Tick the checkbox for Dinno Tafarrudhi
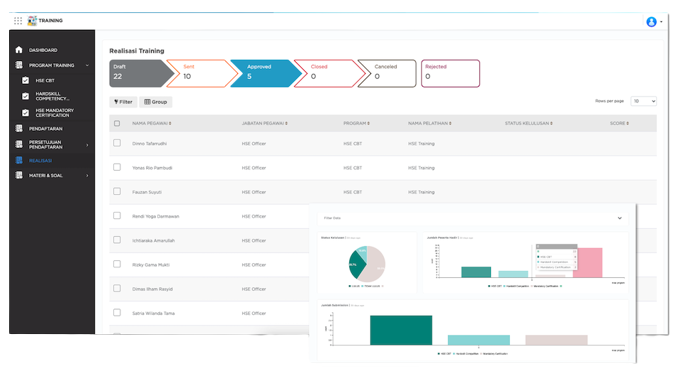The image size is (676, 369). (x=117, y=143)
